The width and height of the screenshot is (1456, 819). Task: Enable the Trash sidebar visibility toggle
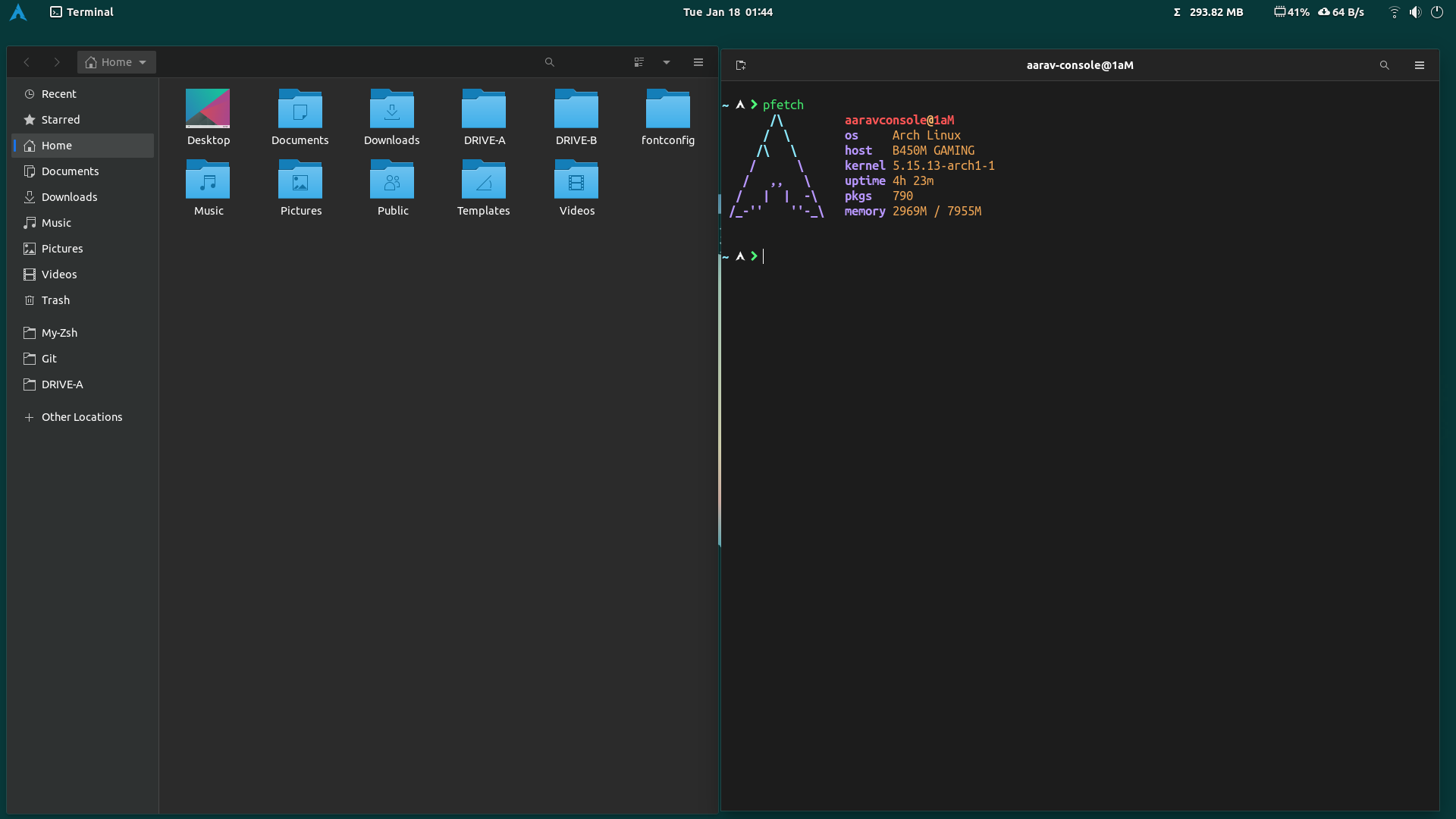tap(55, 300)
